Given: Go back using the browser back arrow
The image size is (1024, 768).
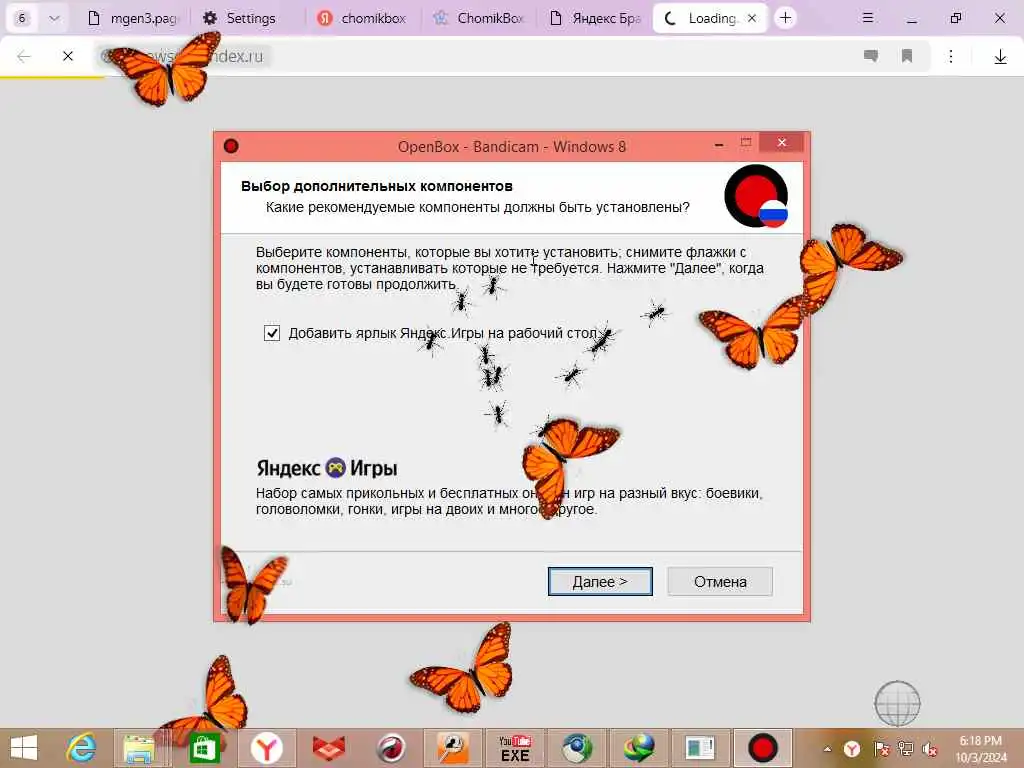Looking at the screenshot, I should [x=24, y=56].
